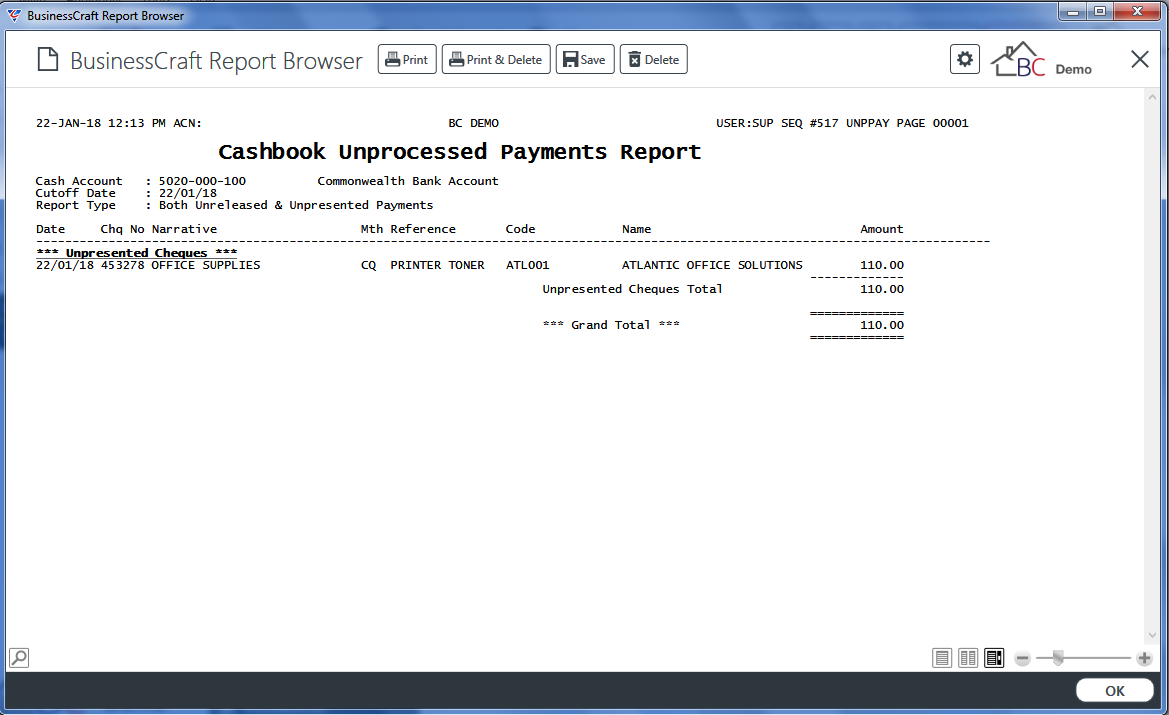Choose Print & Delete
The width and height of the screenshot is (1169, 715).
pos(496,60)
